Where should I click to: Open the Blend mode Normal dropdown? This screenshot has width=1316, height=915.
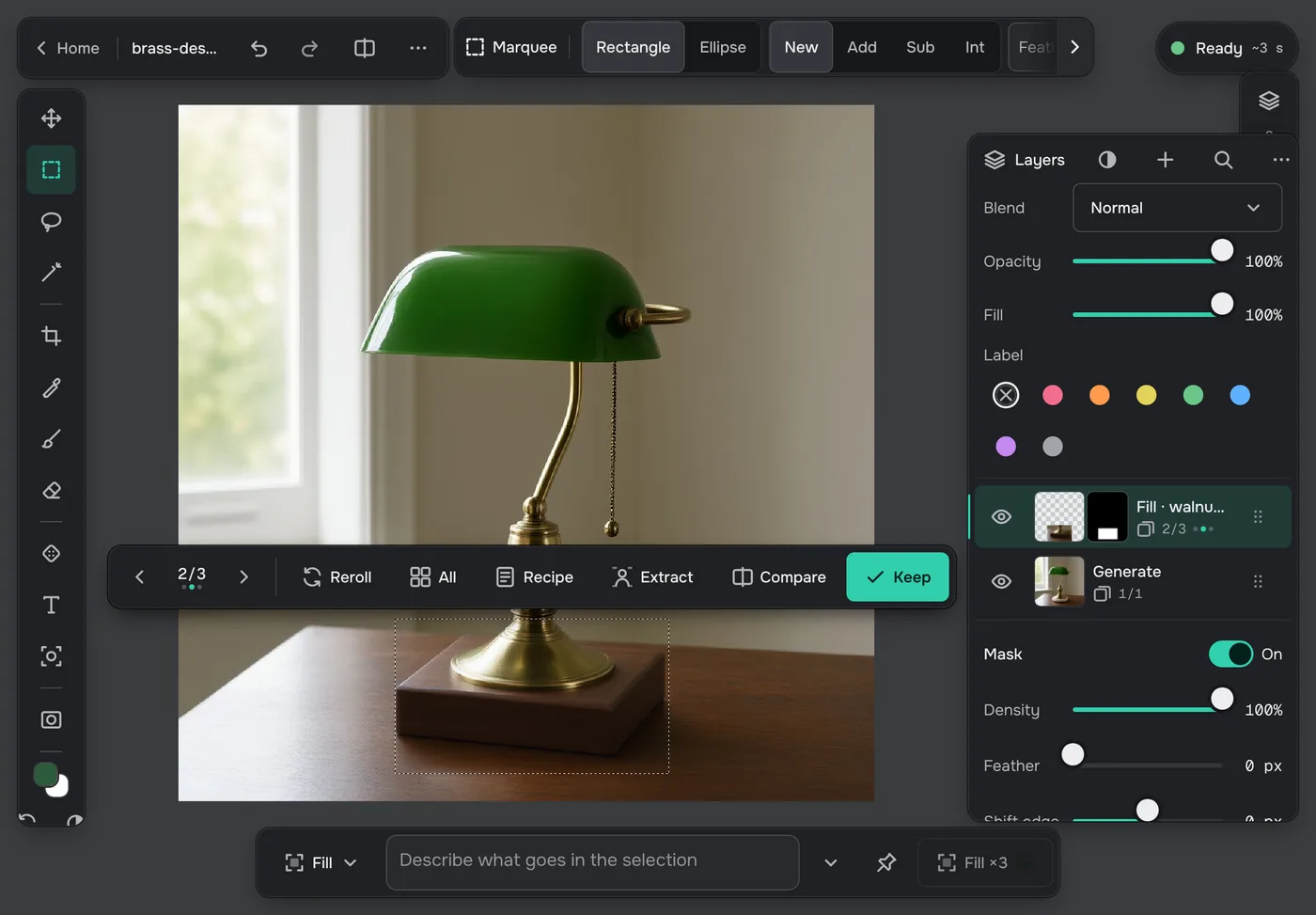click(1177, 208)
